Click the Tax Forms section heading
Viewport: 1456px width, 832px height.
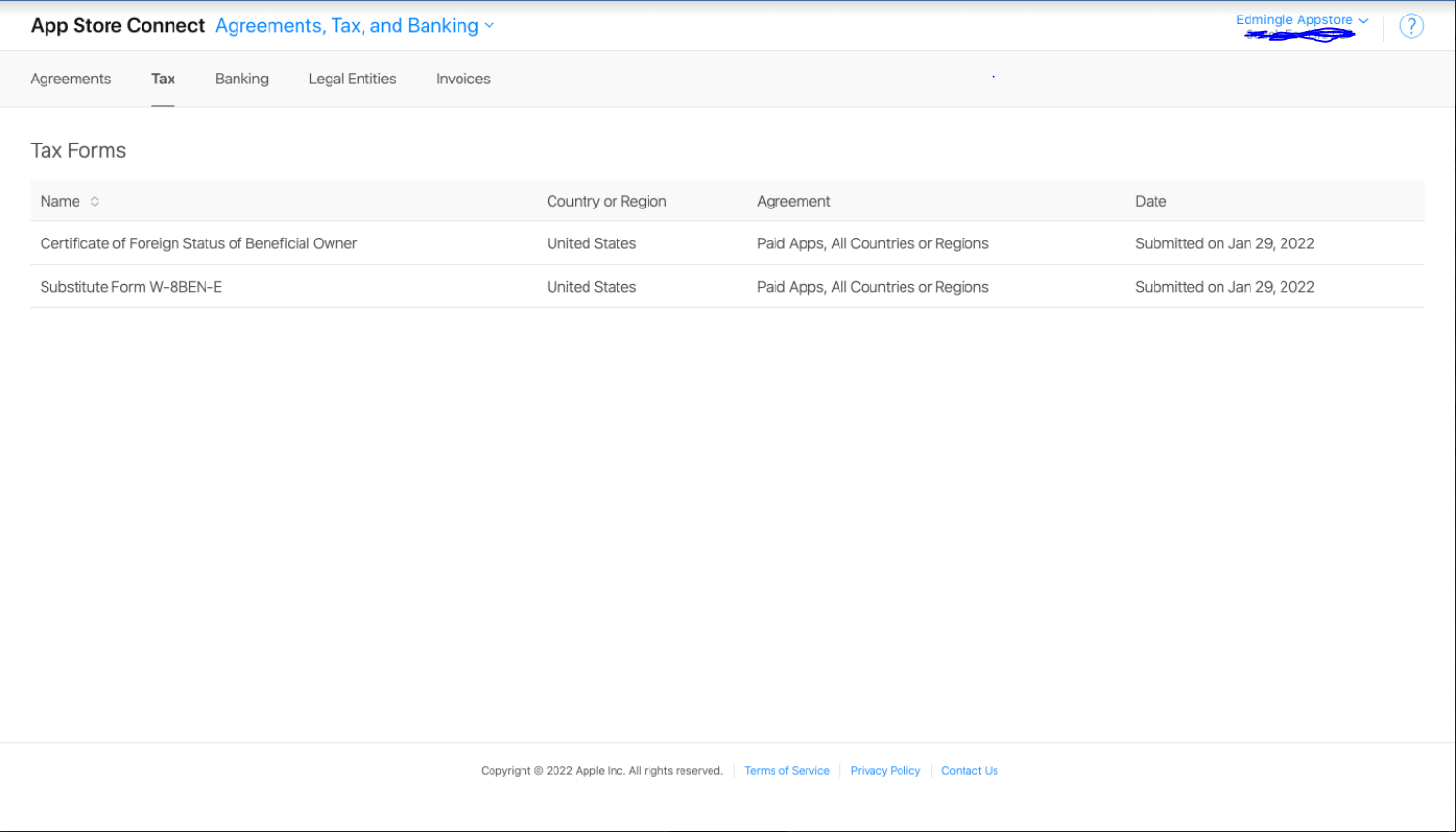(79, 151)
